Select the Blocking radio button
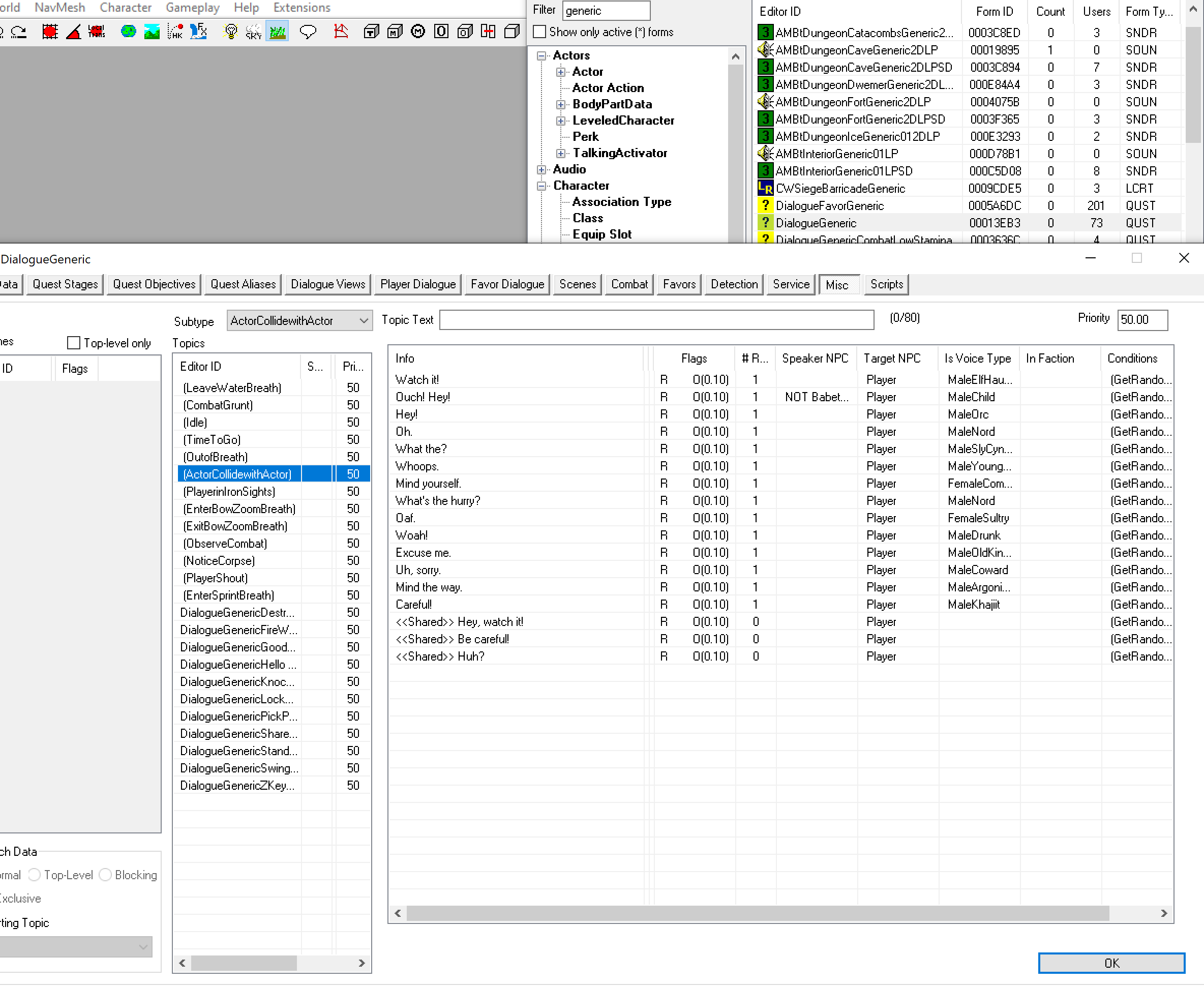 point(106,875)
